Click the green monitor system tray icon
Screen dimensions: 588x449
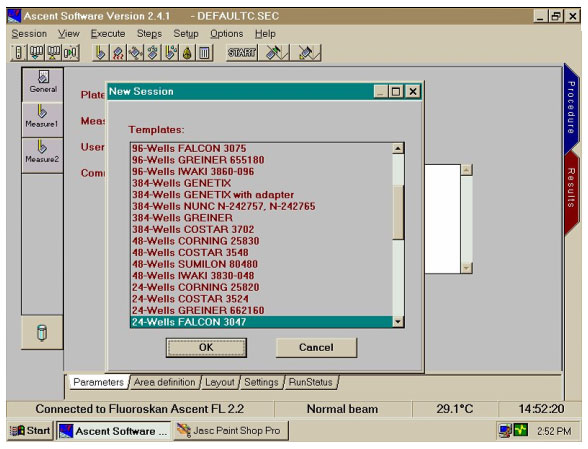tap(520, 430)
